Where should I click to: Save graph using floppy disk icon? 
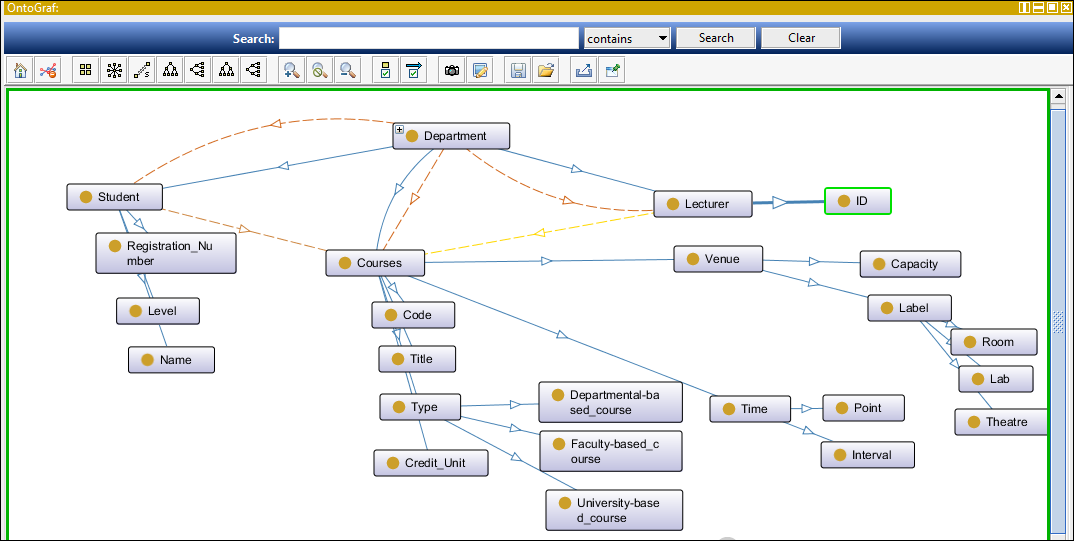tap(518, 70)
